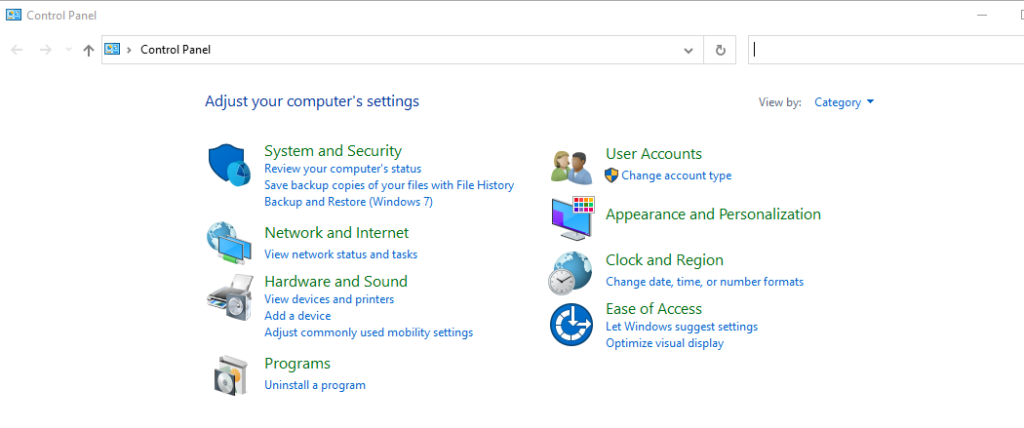Screen dimensions: 1024x428
Task: Open the User Accounts people icon
Action: 571,167
